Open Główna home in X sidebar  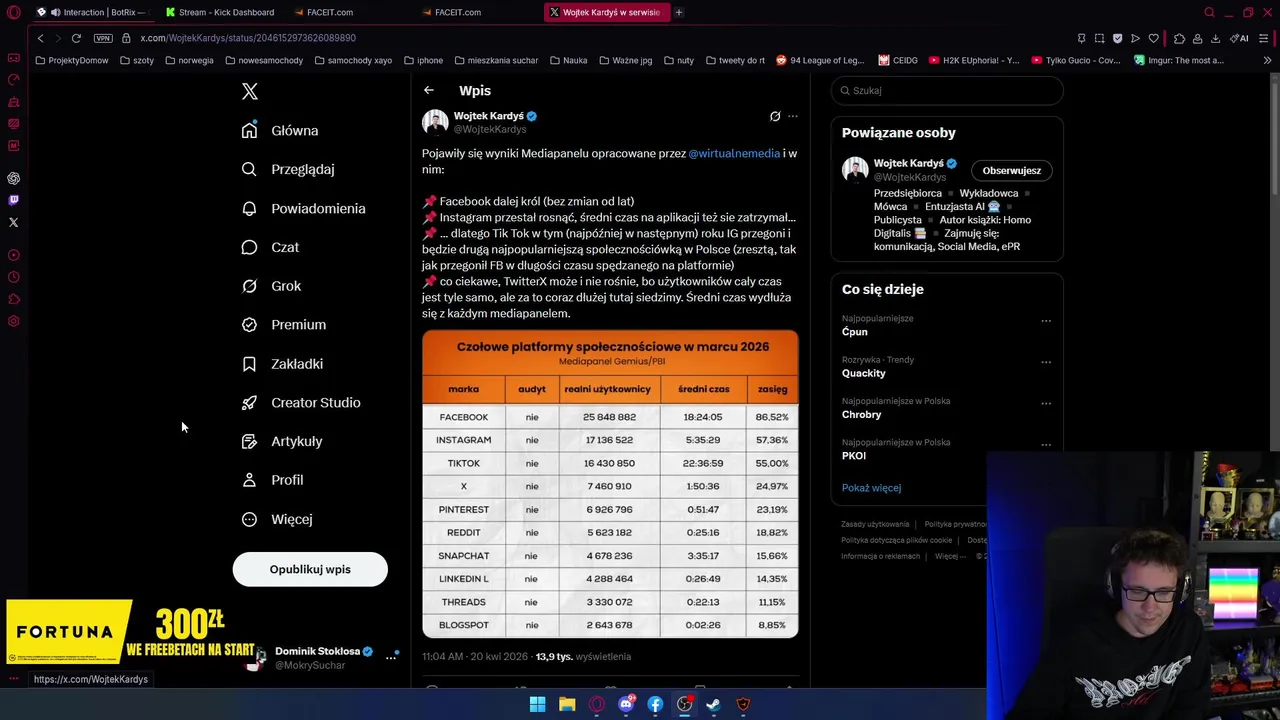tap(280, 130)
